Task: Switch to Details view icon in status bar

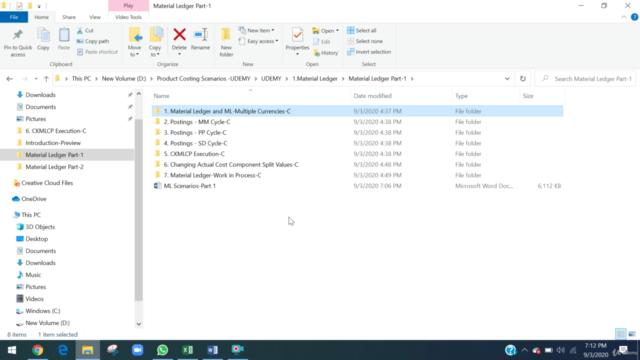Action: [x=620, y=334]
